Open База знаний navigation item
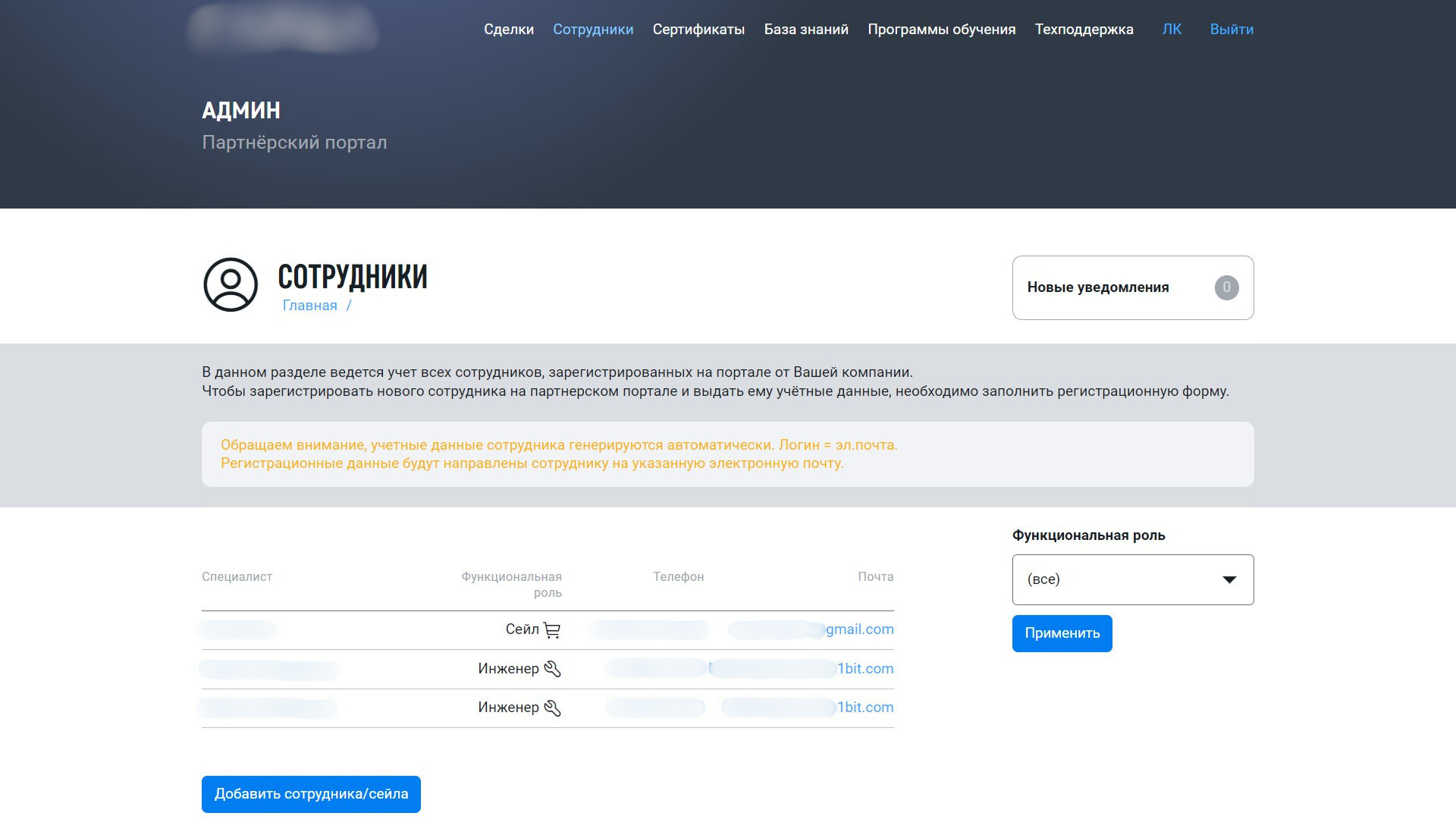1456x819 pixels. (x=806, y=30)
